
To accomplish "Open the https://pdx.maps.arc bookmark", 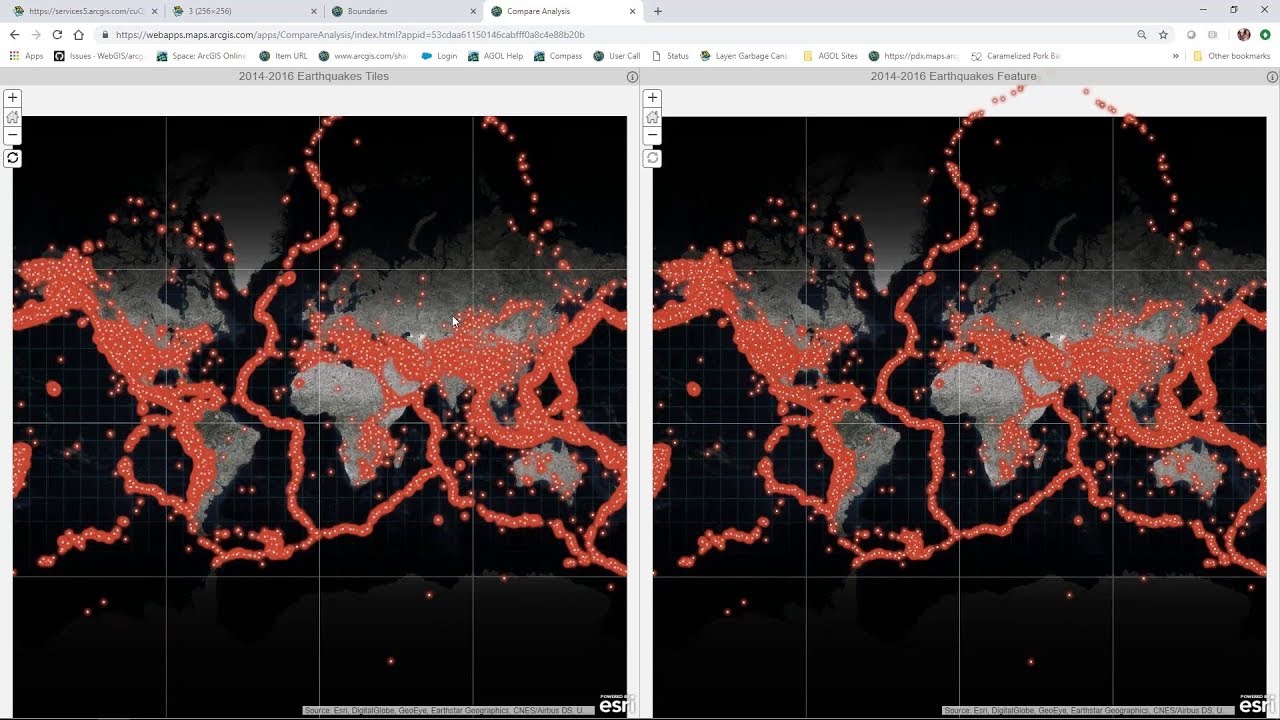I will coord(914,56).
